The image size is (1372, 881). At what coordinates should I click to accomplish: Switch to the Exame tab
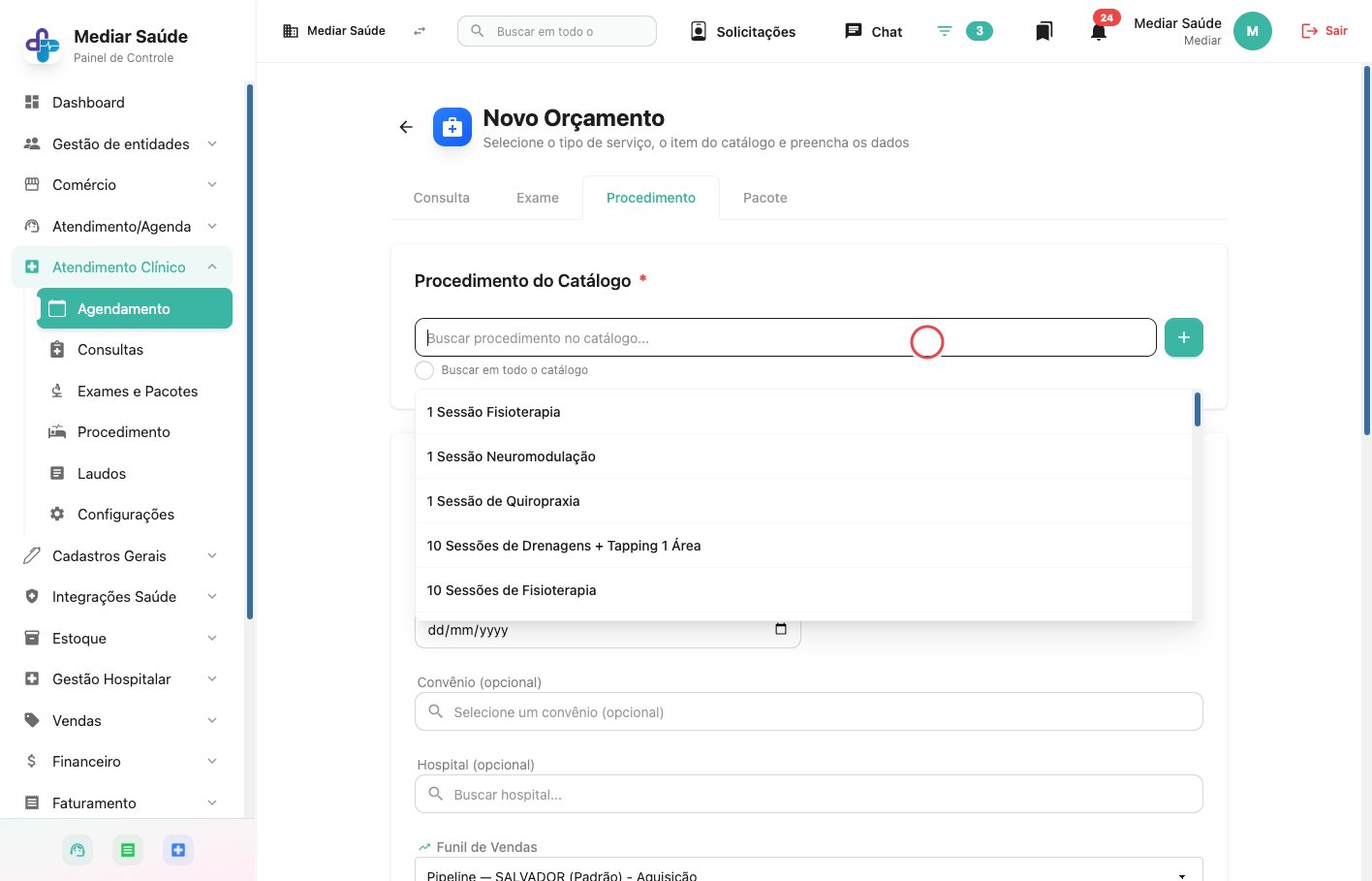click(x=537, y=198)
